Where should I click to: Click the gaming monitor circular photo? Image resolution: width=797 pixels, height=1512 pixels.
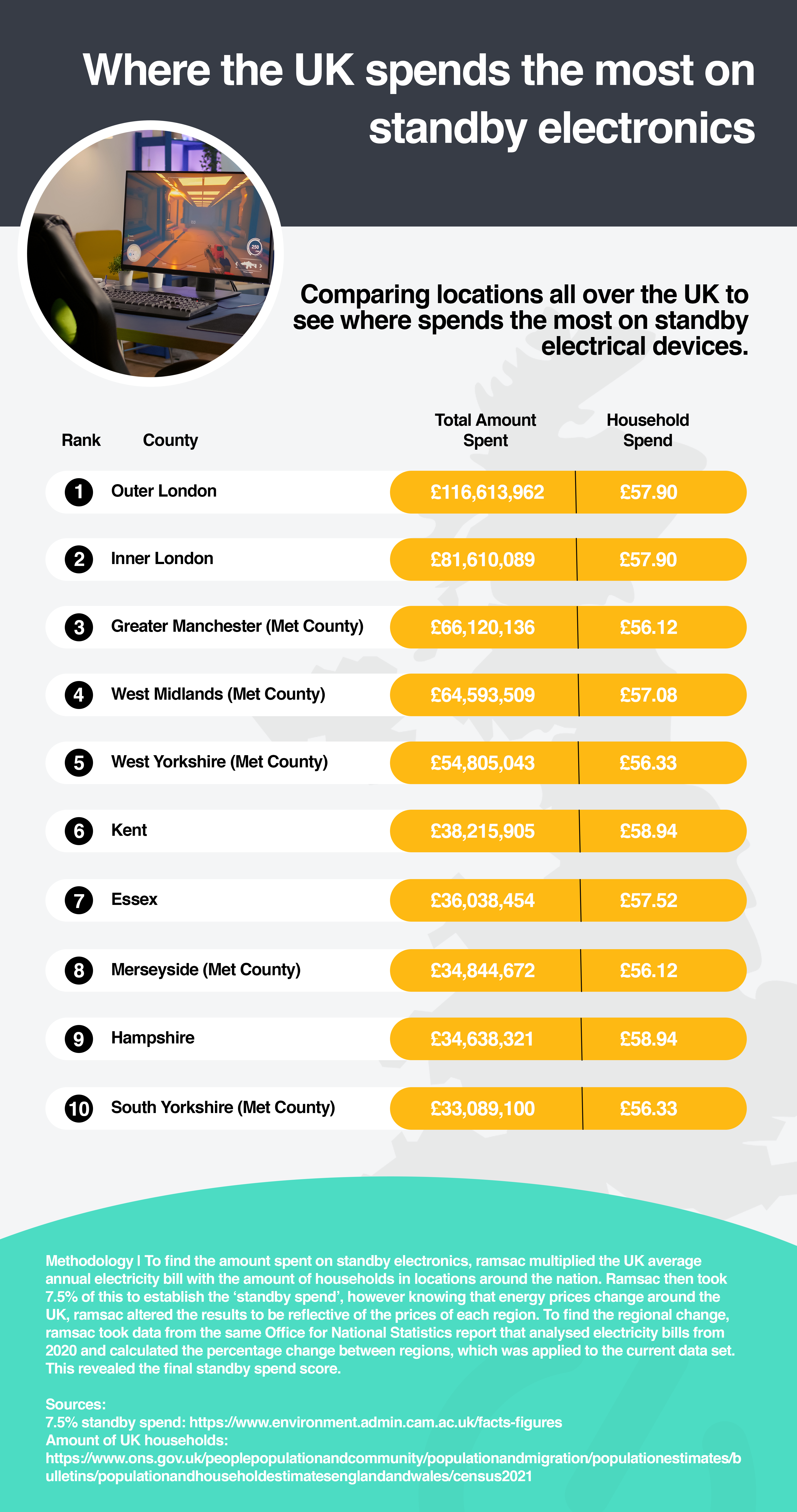pos(151,254)
